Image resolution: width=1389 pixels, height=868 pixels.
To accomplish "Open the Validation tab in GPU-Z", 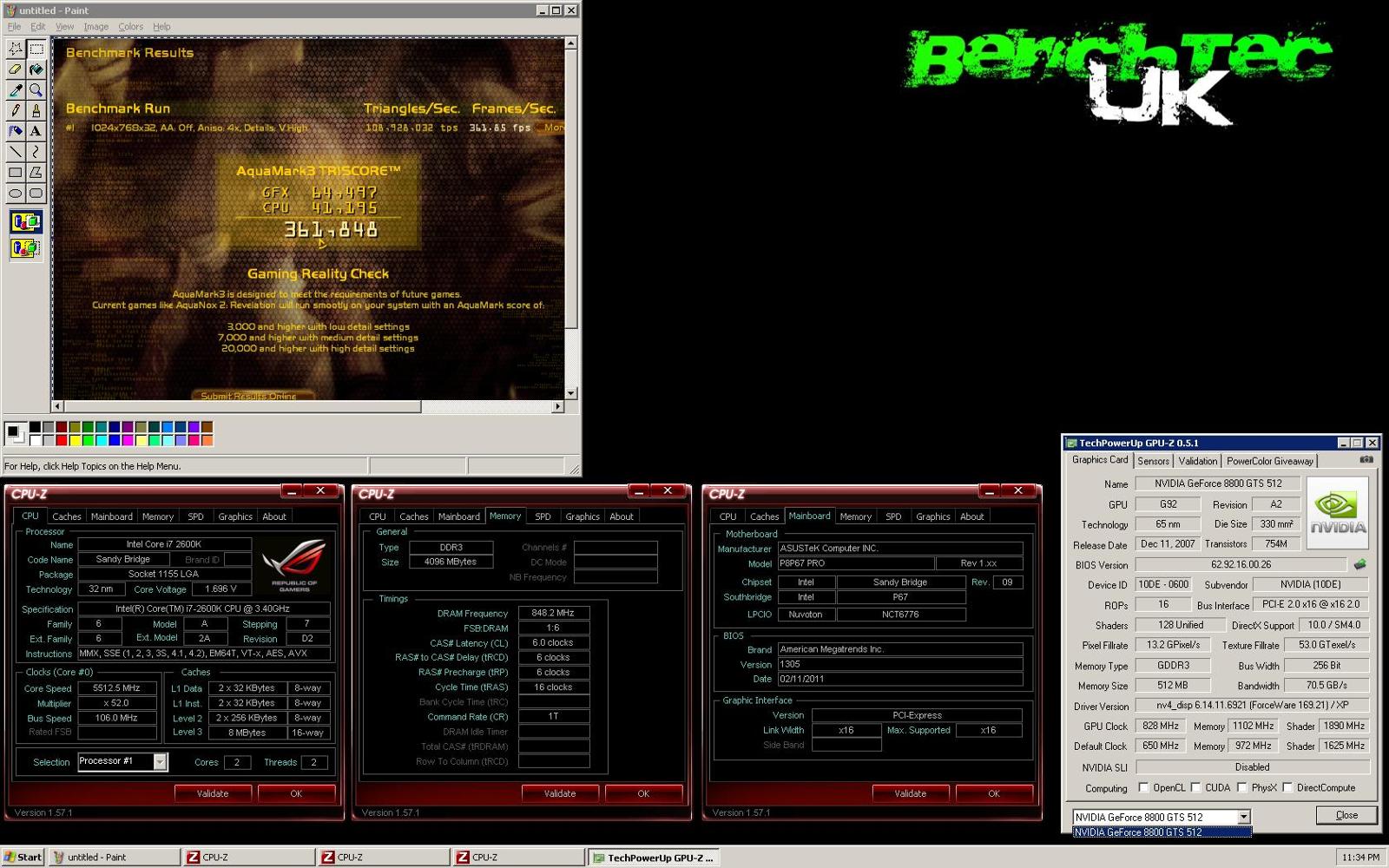I will pos(1197,461).
